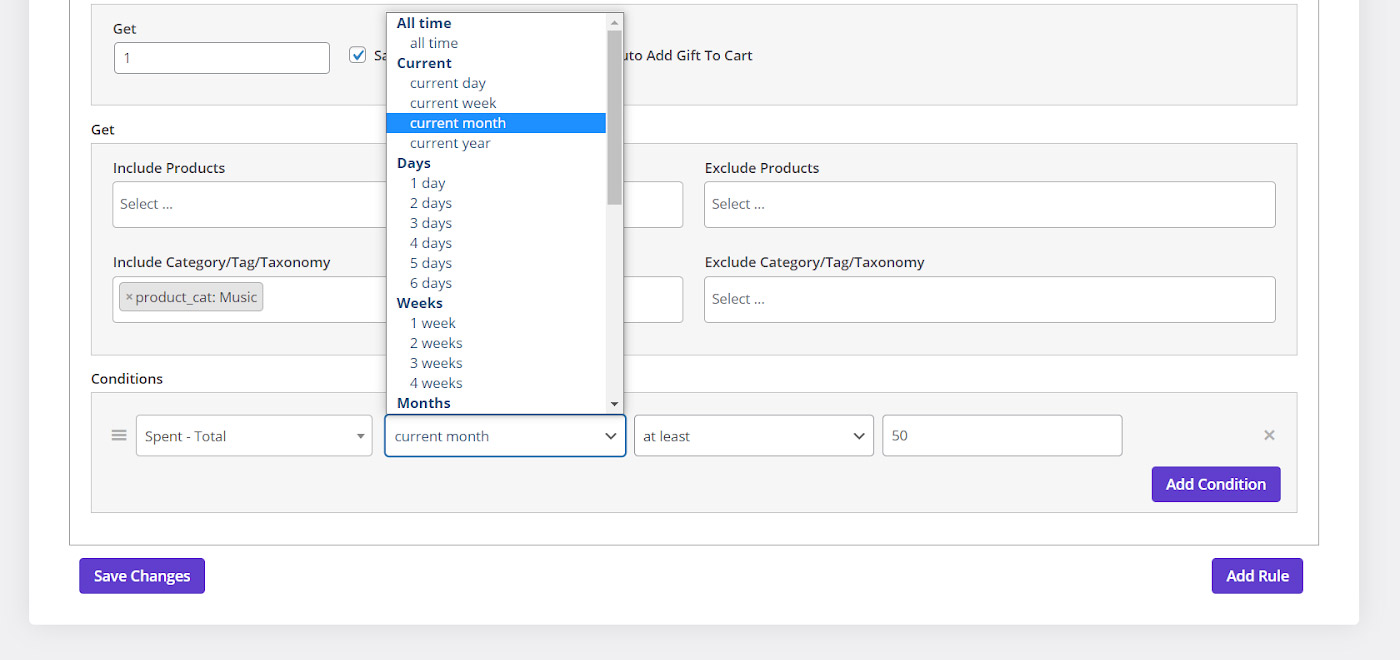Click the condition value field containing 50
Viewport: 1400px width, 660px height.
coord(1001,436)
